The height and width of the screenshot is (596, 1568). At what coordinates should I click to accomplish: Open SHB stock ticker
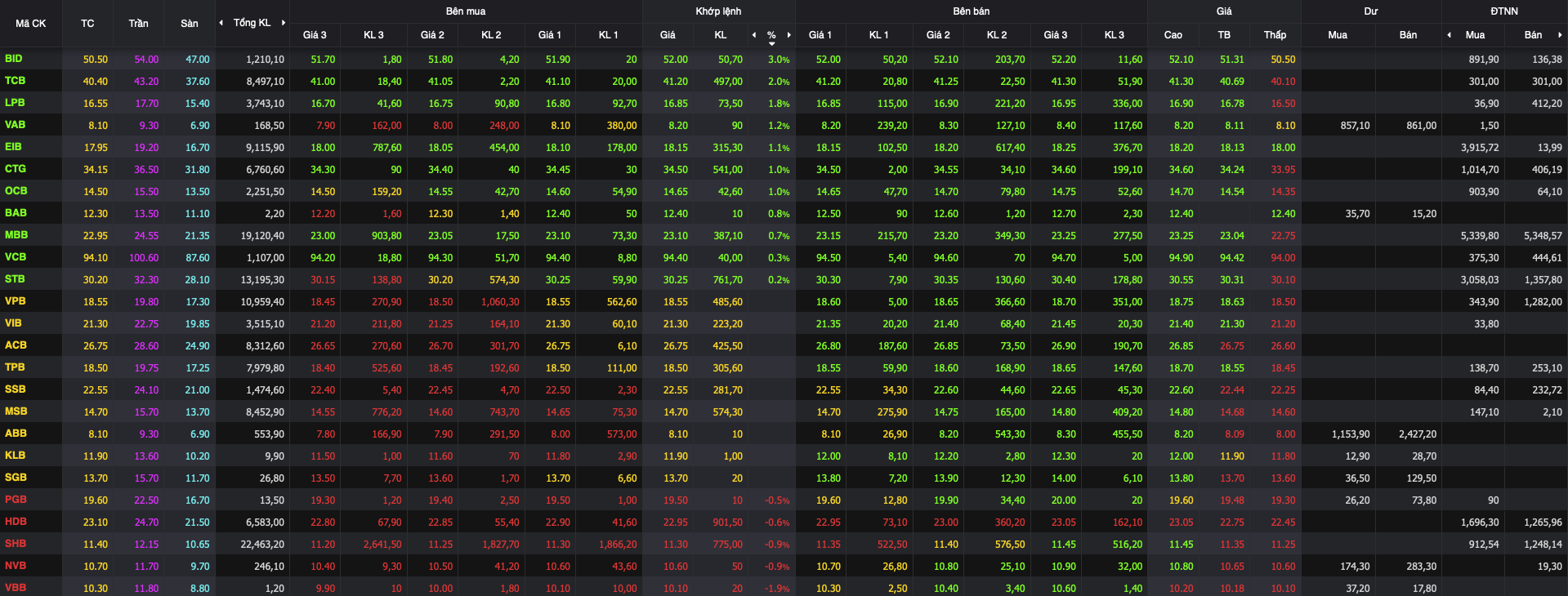[16, 544]
